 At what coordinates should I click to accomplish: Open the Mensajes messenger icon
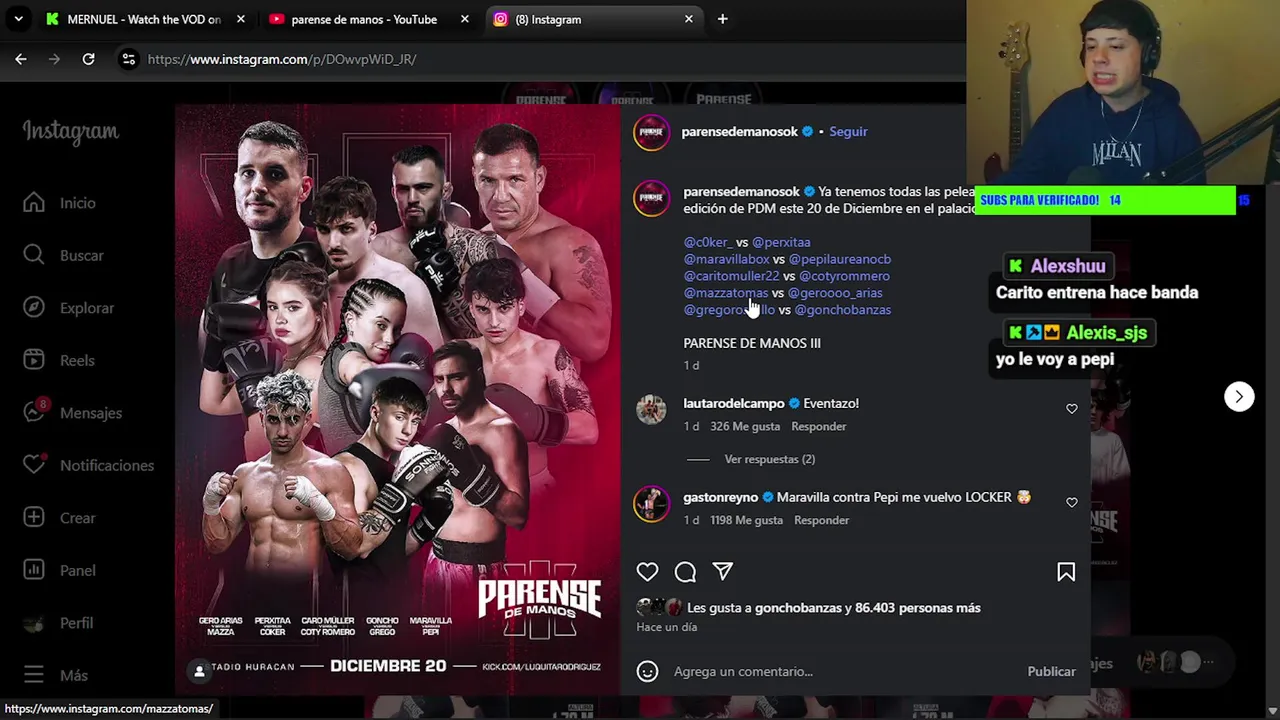click(x=34, y=413)
